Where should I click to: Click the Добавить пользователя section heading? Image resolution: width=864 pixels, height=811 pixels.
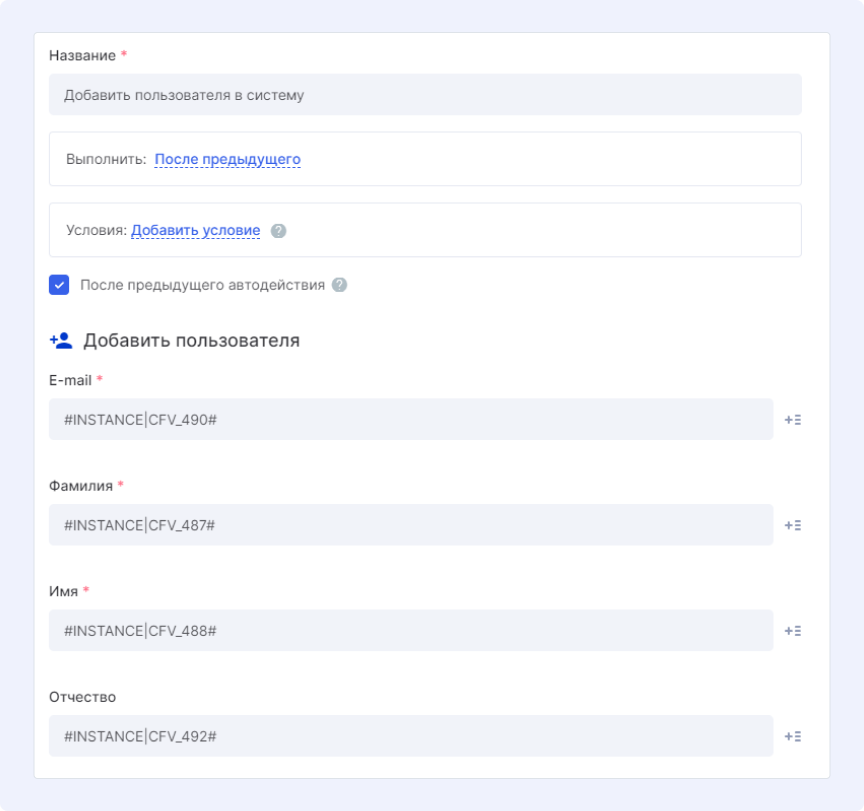pos(191,340)
